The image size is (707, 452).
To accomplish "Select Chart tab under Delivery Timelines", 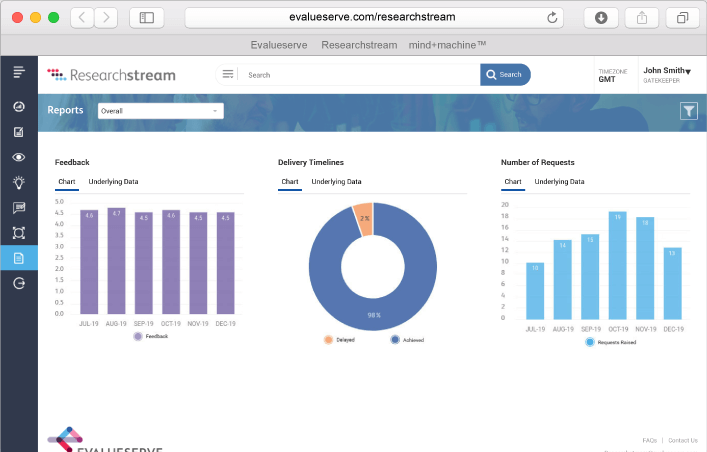I will [290, 182].
